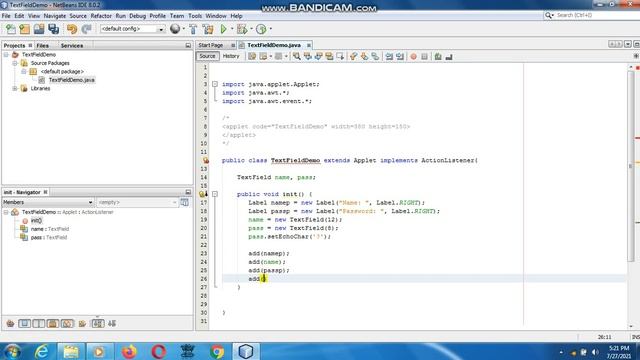
Task: Click the Clean and Build Project icon
Action: point(208,29)
